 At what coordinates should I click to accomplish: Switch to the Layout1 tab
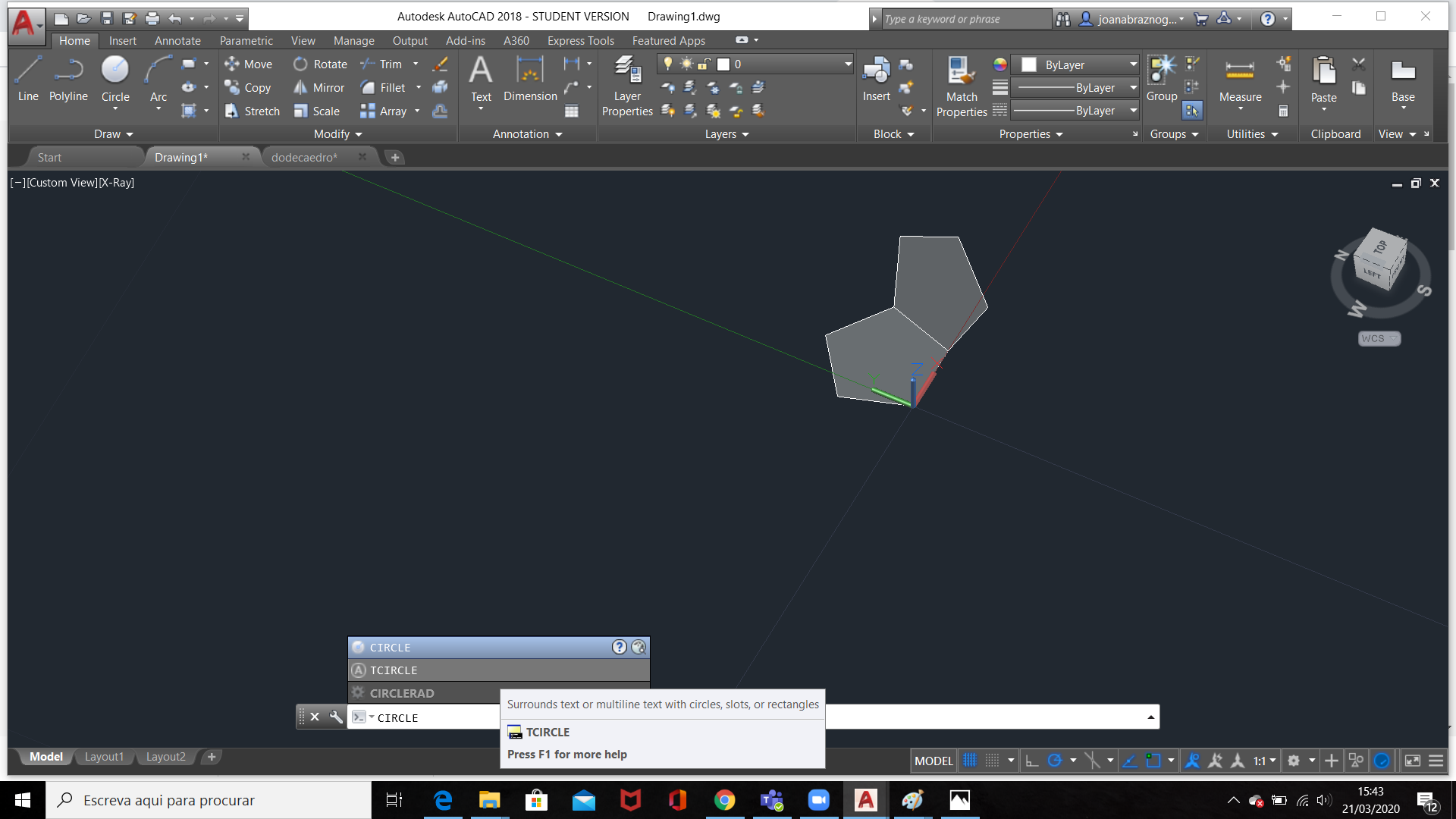click(x=104, y=756)
